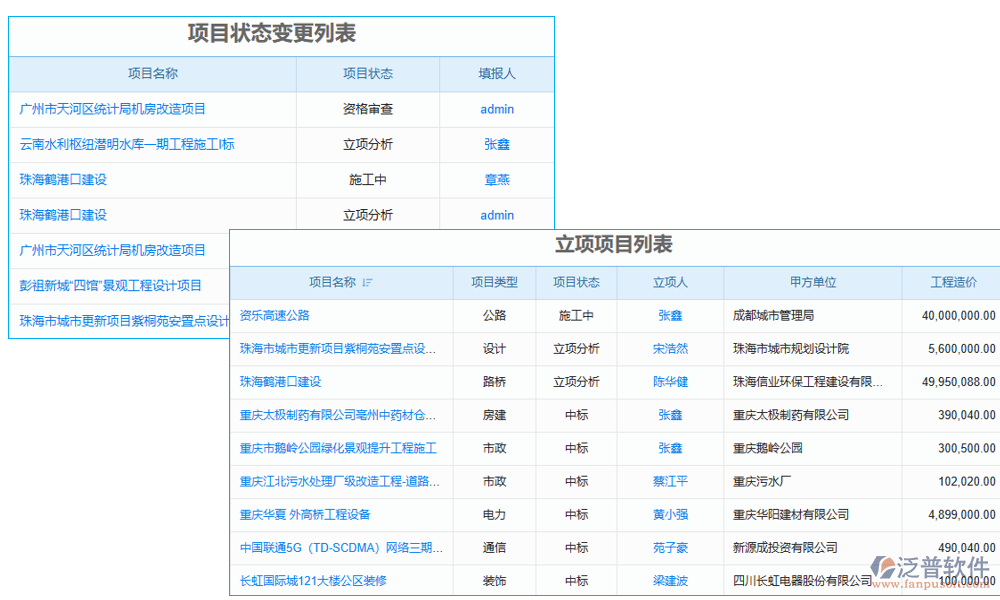This screenshot has height=600, width=1000.
Task: Sort by the 工程造价 column header
Action: point(950,282)
